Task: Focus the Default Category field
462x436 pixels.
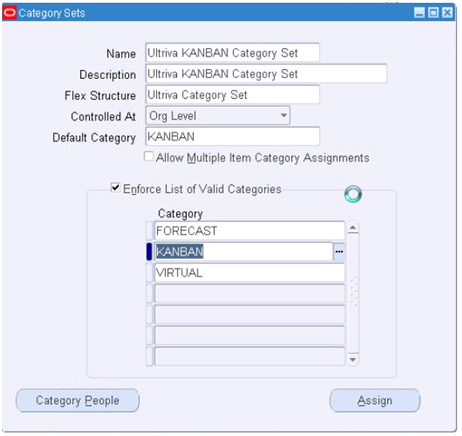Action: [x=233, y=137]
